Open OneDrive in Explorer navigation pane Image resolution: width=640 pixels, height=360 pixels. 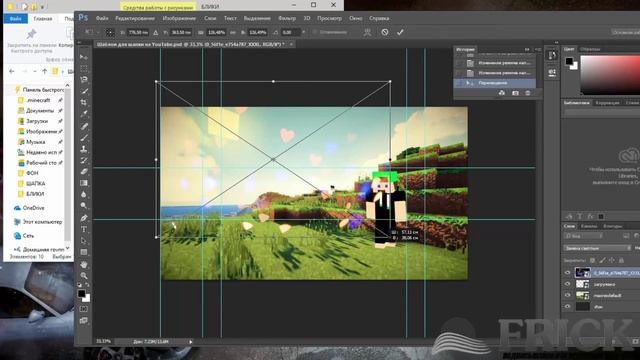(x=33, y=208)
